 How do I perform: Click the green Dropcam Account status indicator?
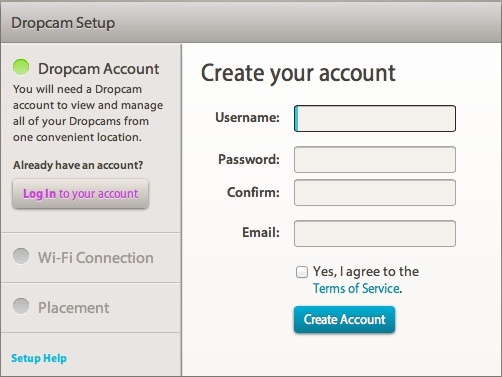pyautogui.click(x=21, y=67)
